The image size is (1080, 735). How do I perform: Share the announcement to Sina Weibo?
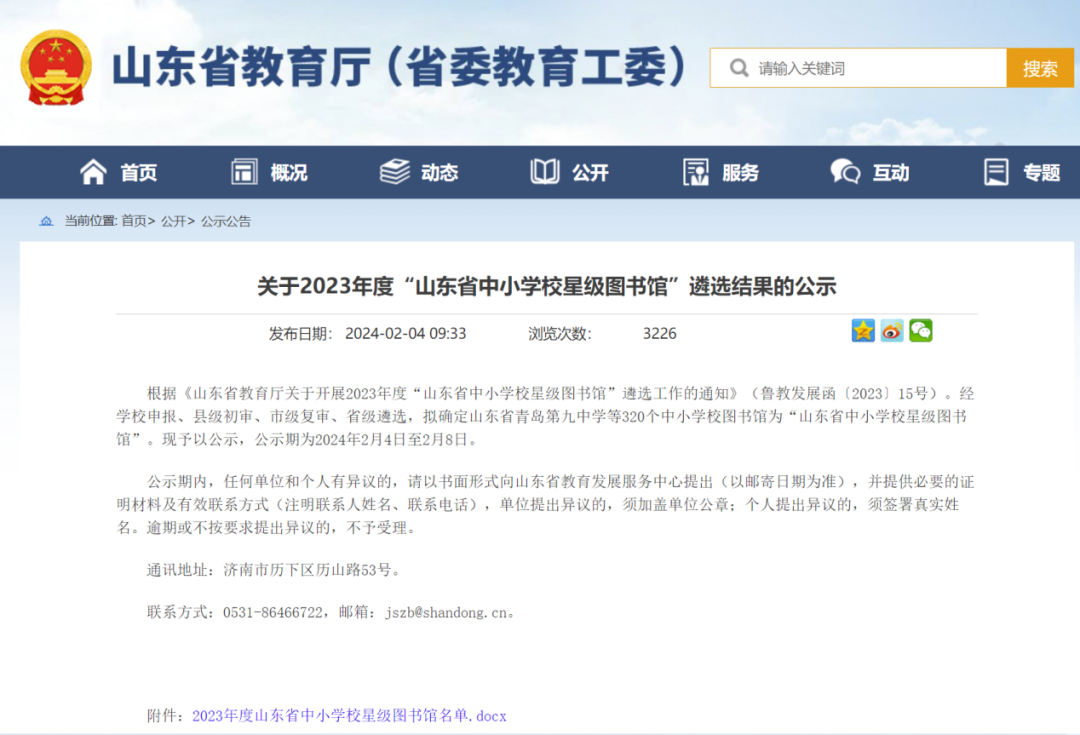click(x=891, y=331)
